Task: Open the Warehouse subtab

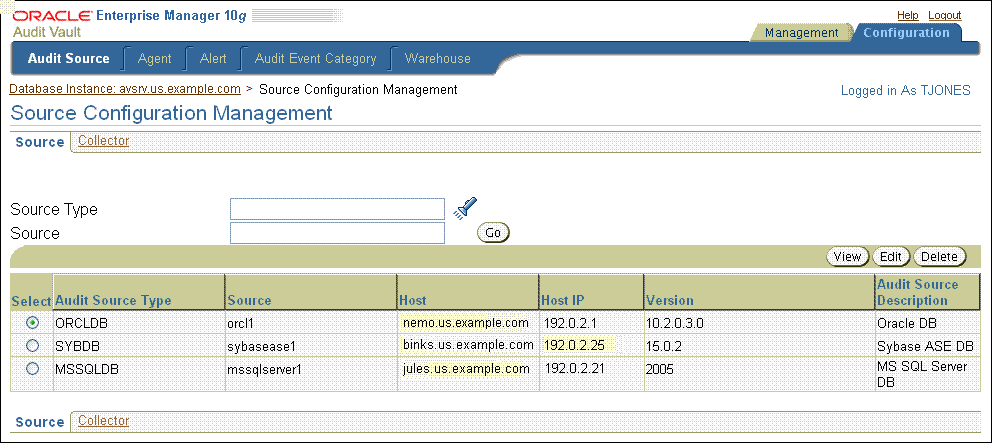Action: pyautogui.click(x=438, y=59)
